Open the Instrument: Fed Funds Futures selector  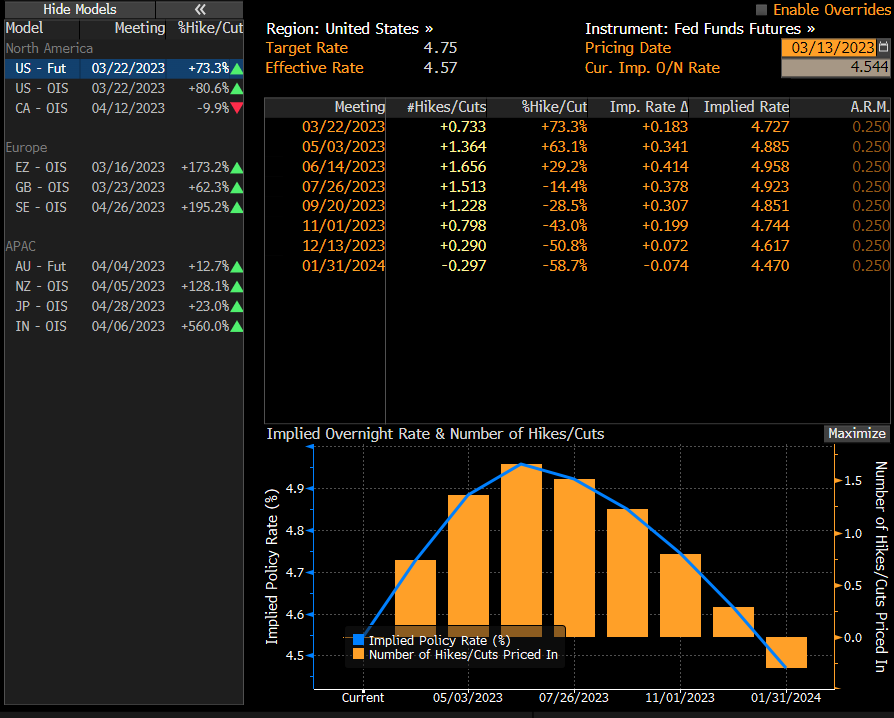699,29
